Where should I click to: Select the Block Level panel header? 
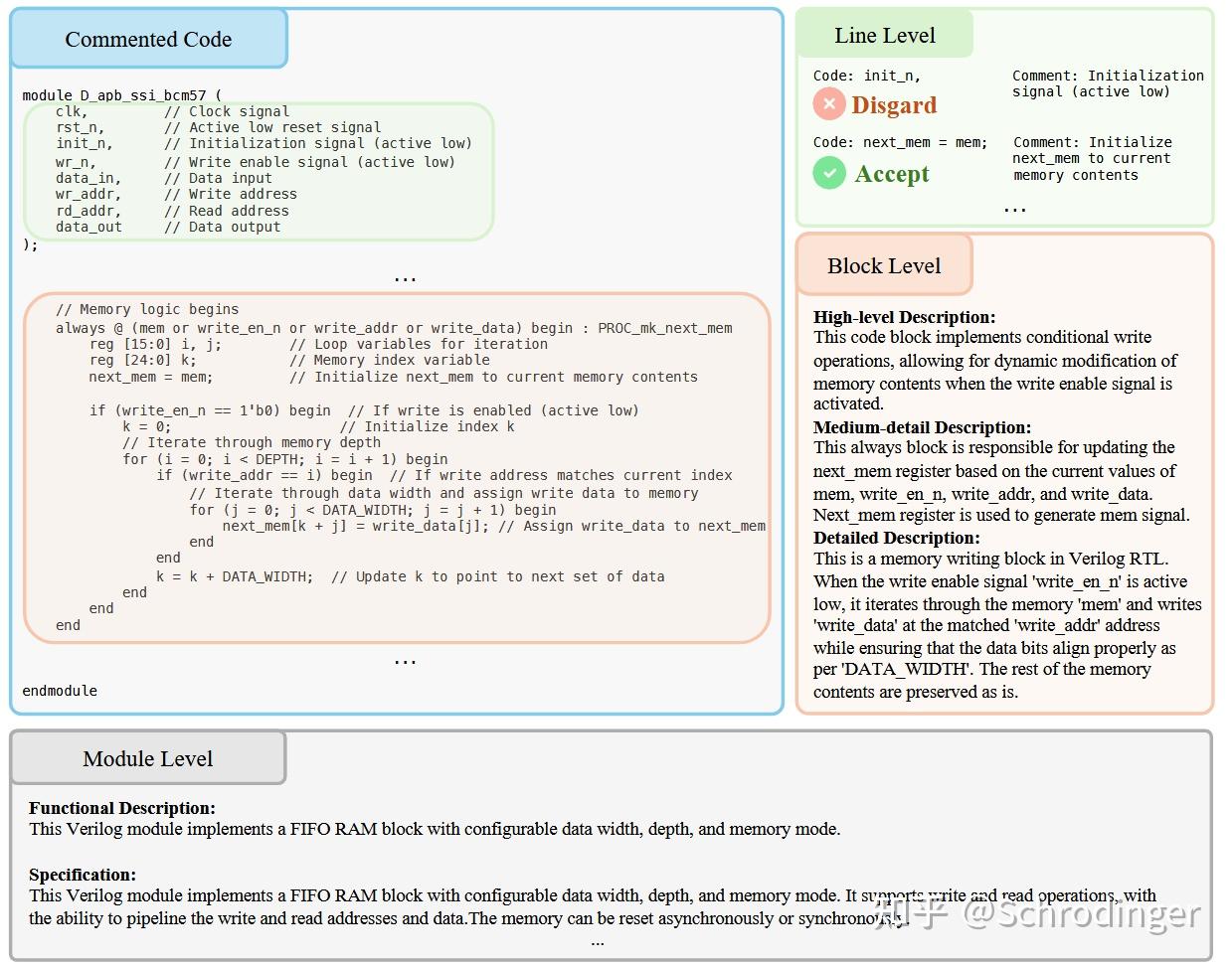[x=883, y=265]
